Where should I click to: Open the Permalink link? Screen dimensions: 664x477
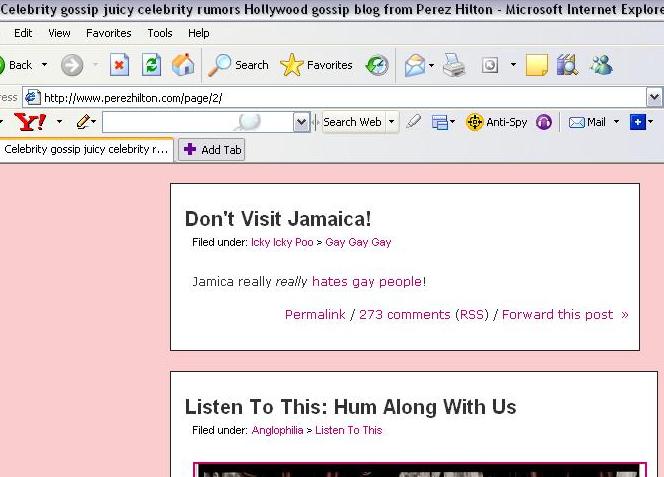(315, 314)
